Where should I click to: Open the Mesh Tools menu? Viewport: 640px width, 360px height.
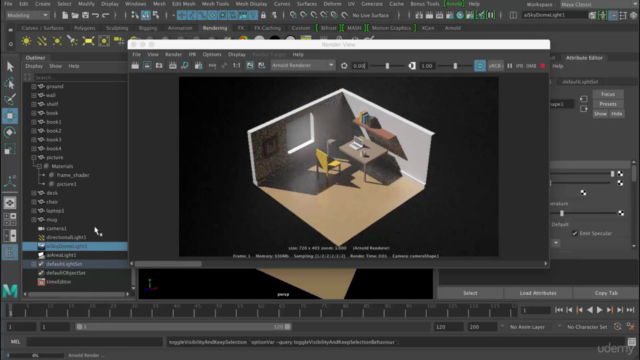click(215, 4)
